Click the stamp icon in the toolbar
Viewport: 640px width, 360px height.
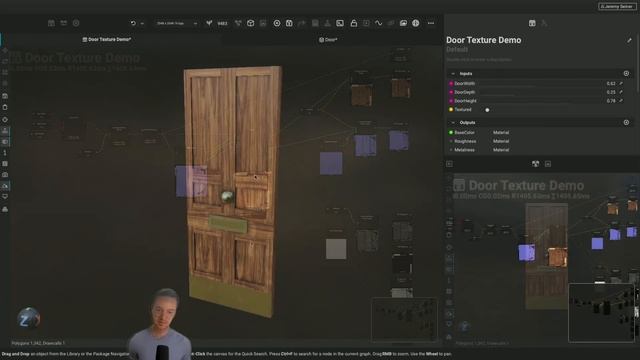(327, 23)
